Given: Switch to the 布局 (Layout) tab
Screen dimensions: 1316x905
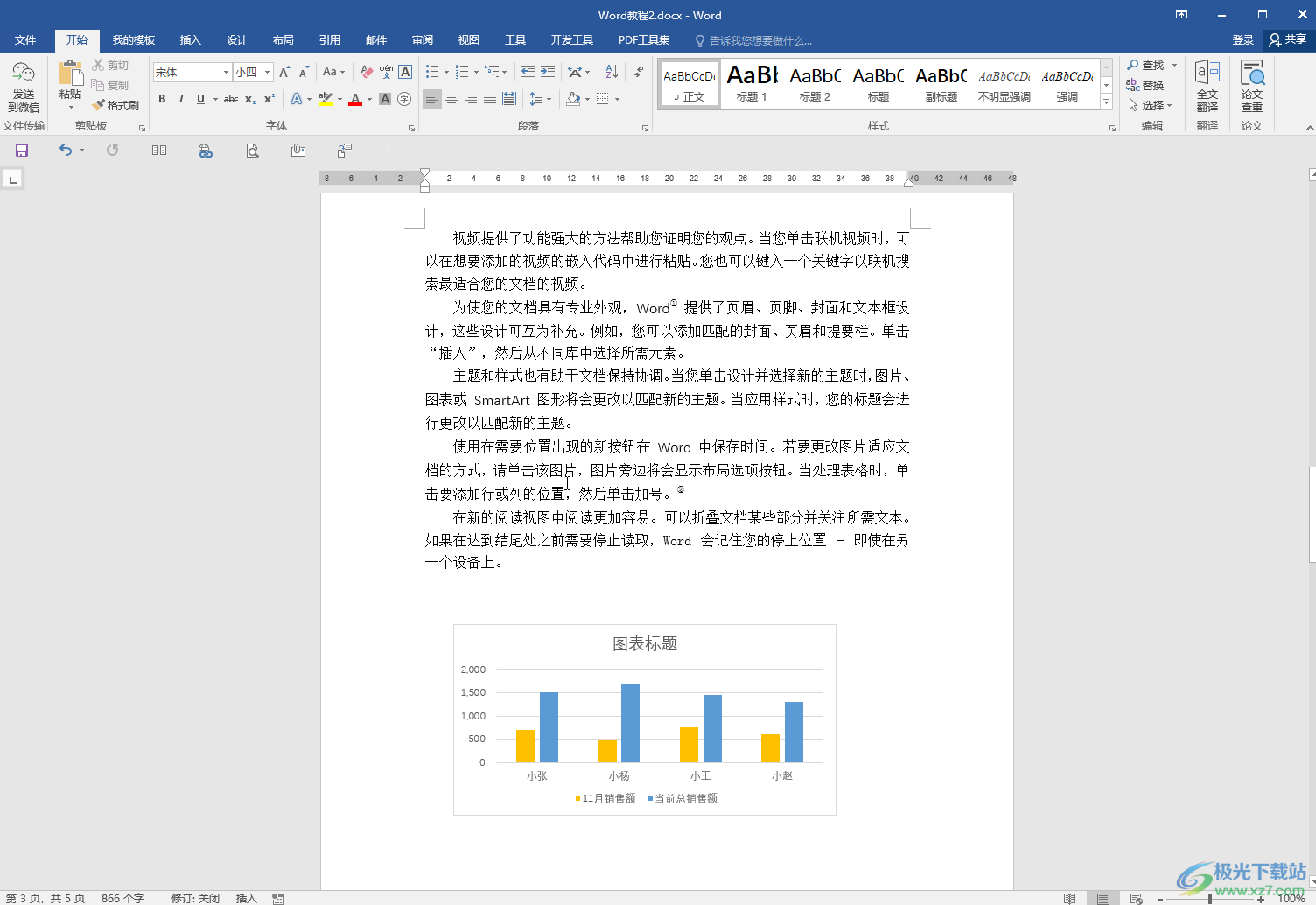Looking at the screenshot, I should [283, 40].
